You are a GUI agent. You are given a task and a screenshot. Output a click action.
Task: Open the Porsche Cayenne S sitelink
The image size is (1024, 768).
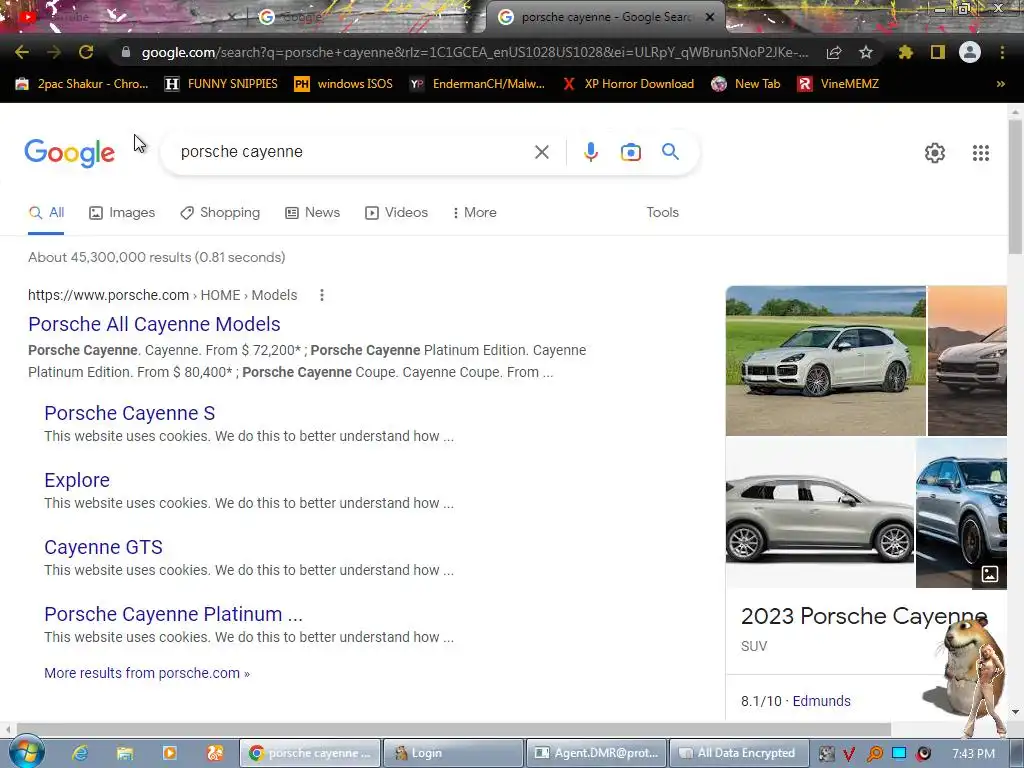click(x=129, y=413)
